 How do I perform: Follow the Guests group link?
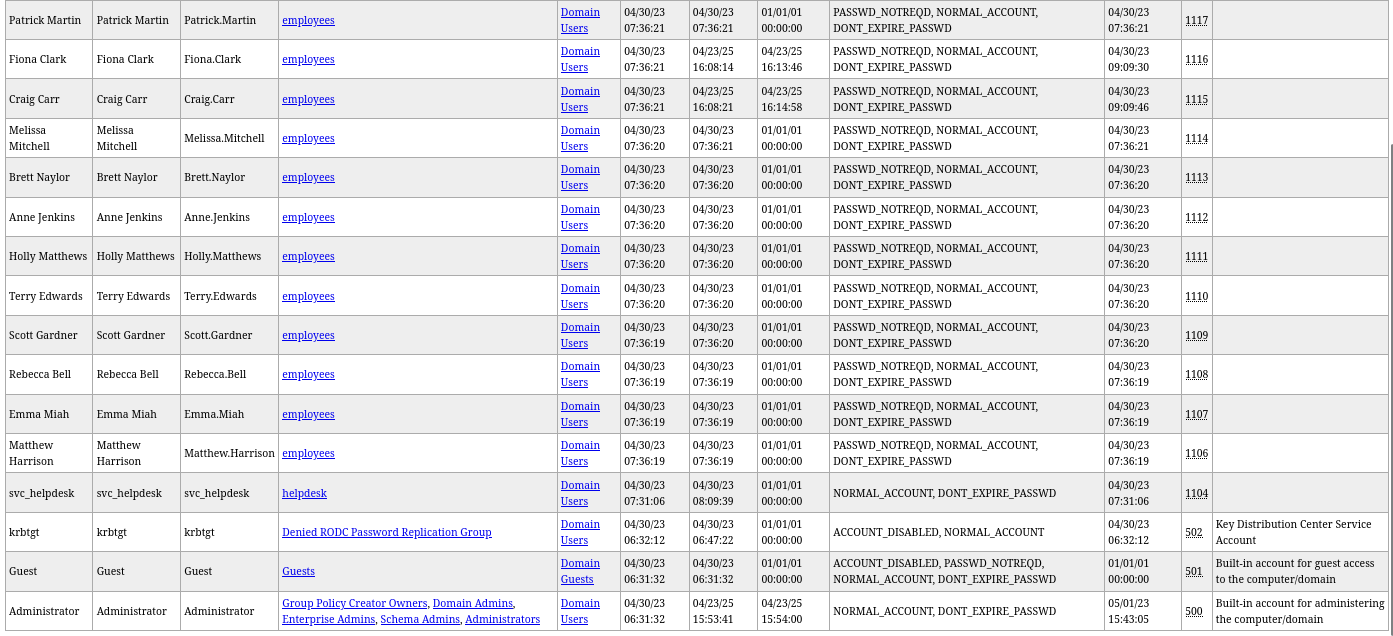point(298,571)
